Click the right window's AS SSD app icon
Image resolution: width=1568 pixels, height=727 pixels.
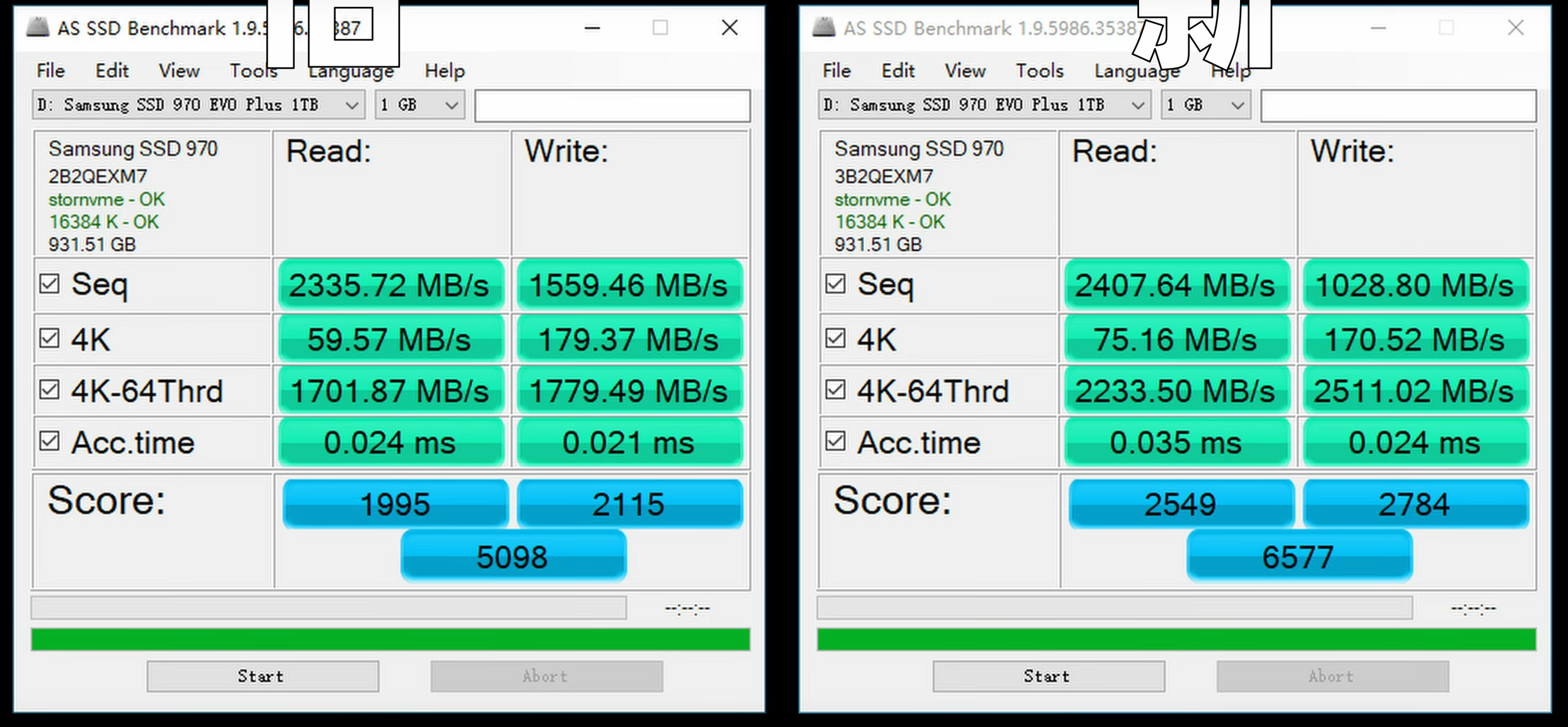(x=824, y=28)
